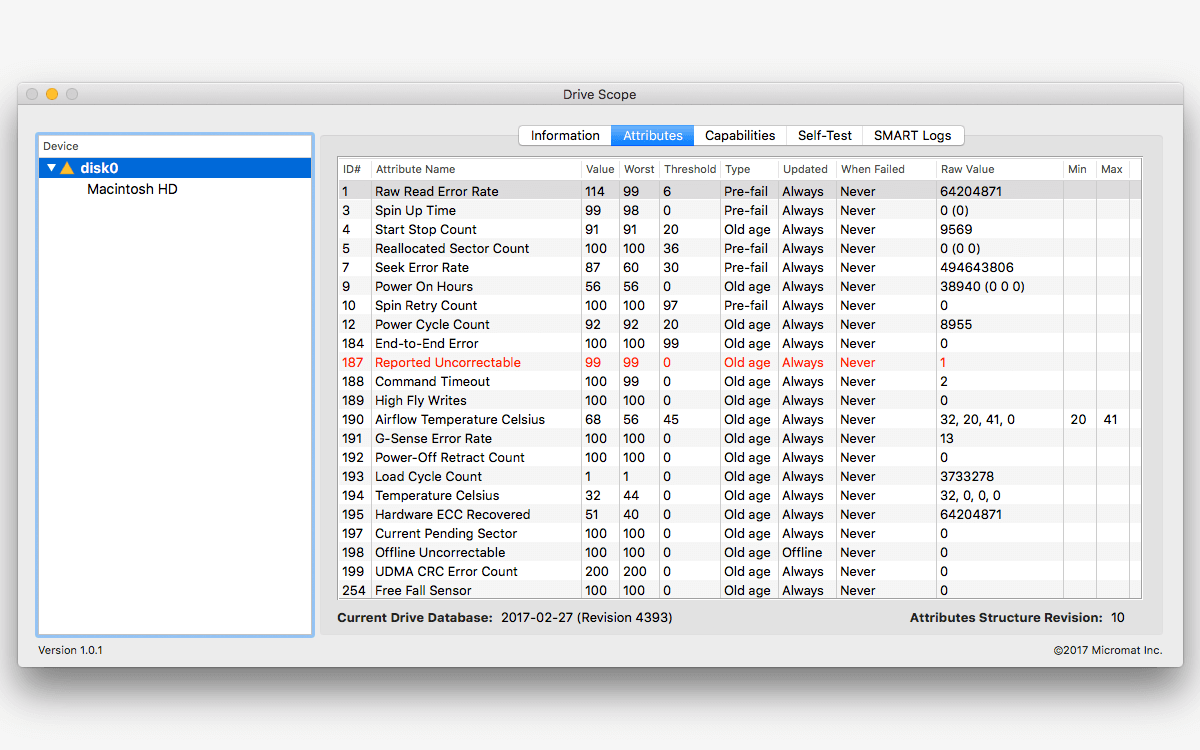The image size is (1200, 750).
Task: Click the Max column header
Action: 1113,169
